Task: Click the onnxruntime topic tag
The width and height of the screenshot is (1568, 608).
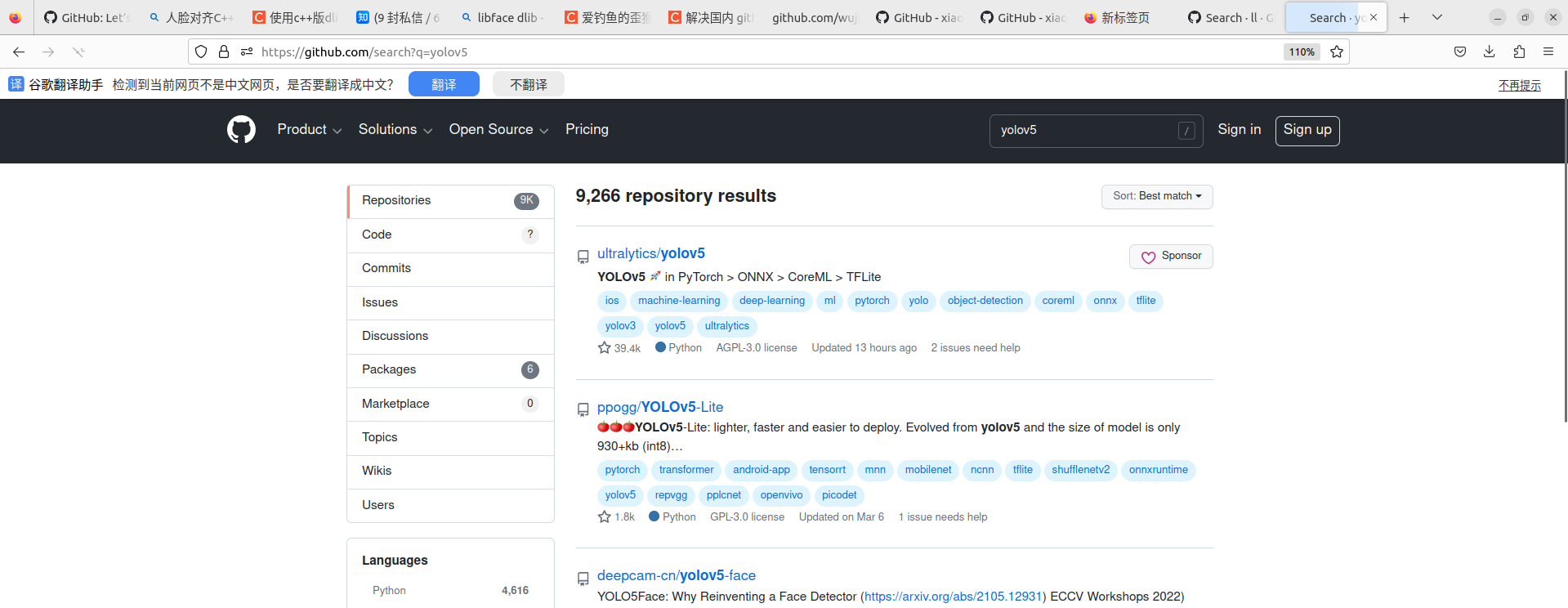Action: [1158, 471]
